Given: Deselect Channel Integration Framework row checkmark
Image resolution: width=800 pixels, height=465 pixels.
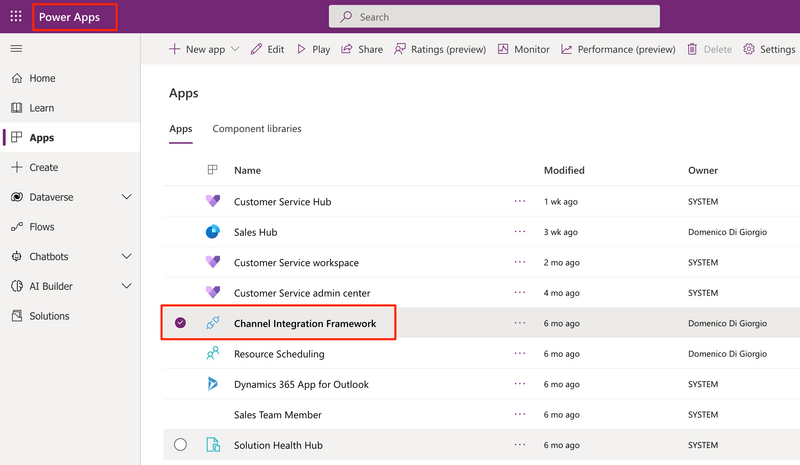Looking at the screenshot, I should tap(180, 323).
